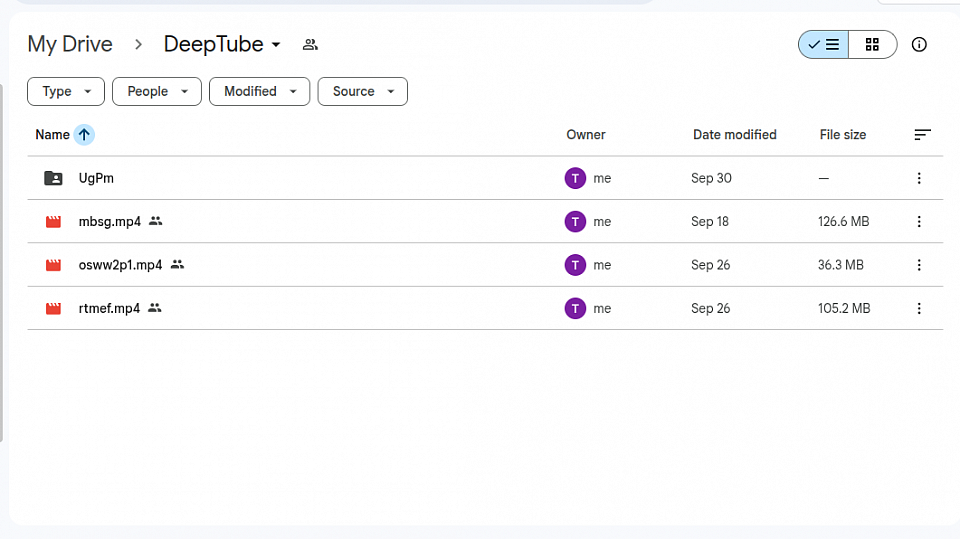Image resolution: width=960 pixels, height=539 pixels.
Task: Click the red video icon for mbsg.mp4
Action: (53, 222)
